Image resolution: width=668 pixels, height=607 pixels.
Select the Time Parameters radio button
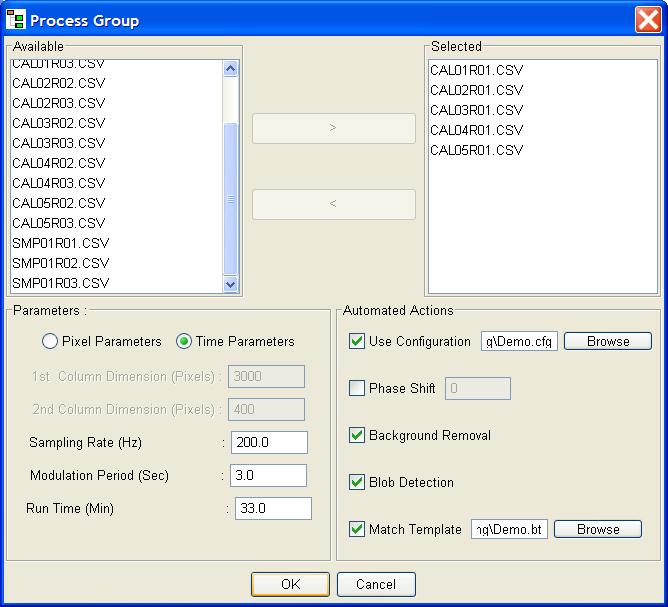coord(184,342)
